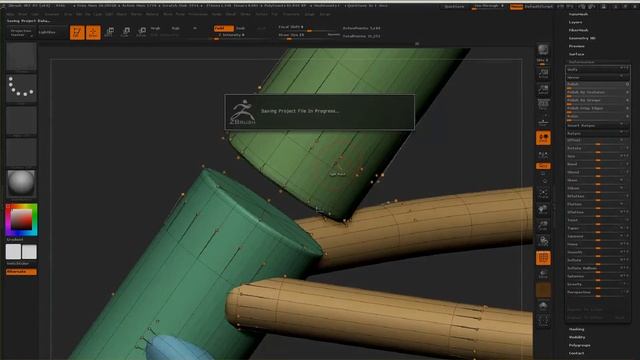Click the QuickSave button
This screenshot has height=360, width=640.
(x=454, y=7)
